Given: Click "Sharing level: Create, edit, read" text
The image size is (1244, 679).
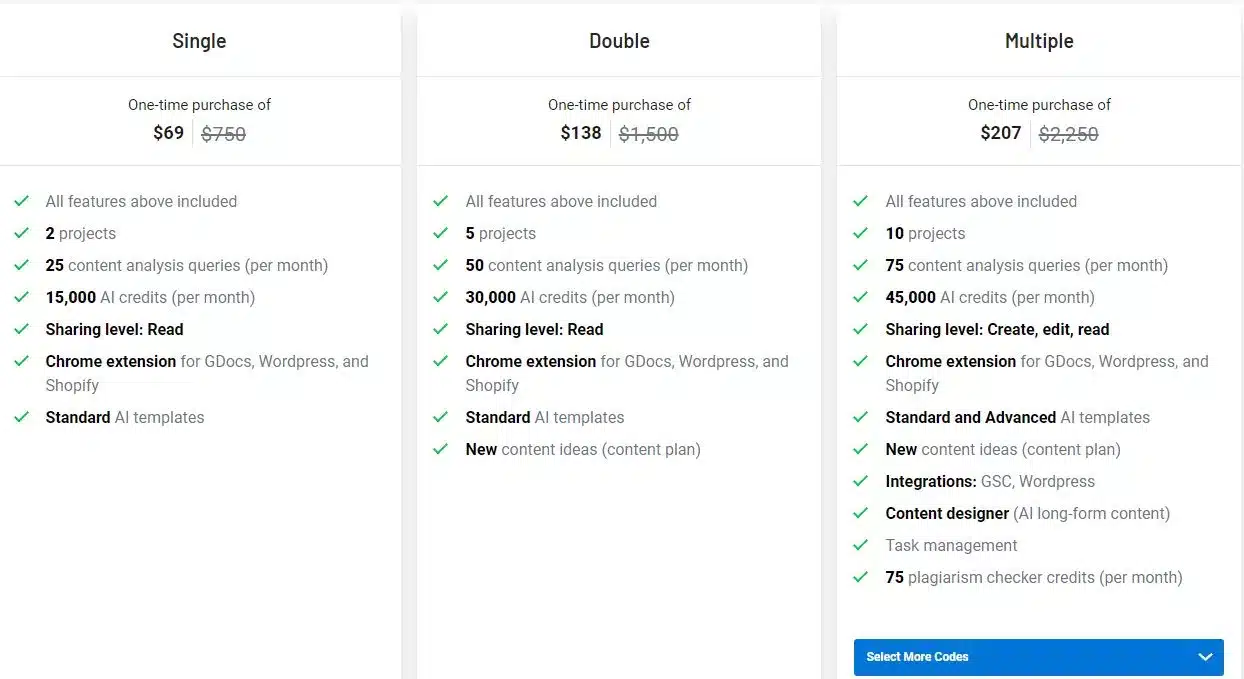Looking at the screenshot, I should (x=997, y=329).
